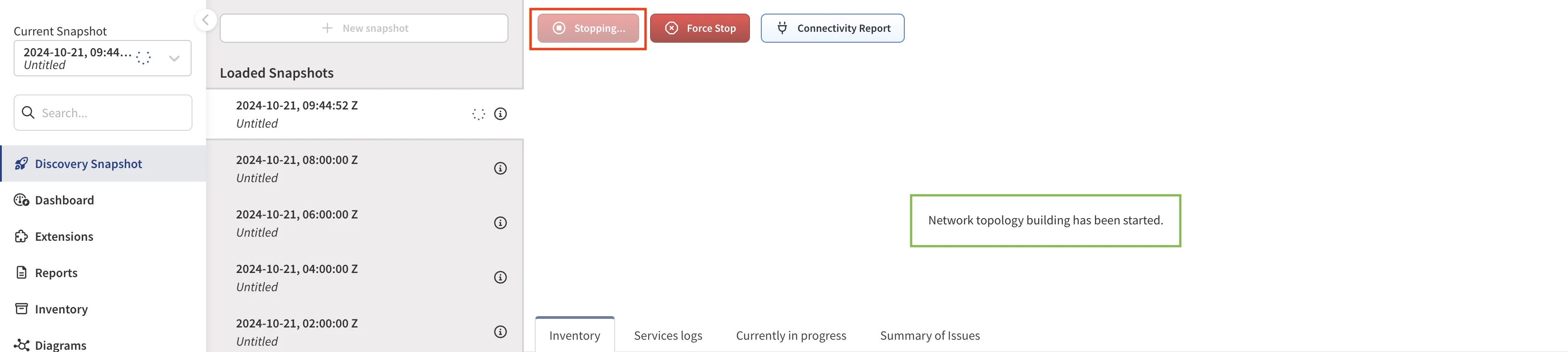
Task: Click info icon for 08:00:00 Z snapshot
Action: [500, 169]
